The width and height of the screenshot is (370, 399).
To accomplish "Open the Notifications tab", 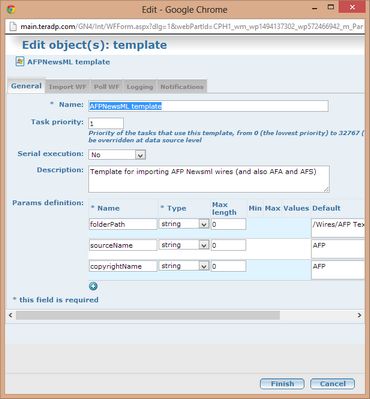I will click(182, 87).
